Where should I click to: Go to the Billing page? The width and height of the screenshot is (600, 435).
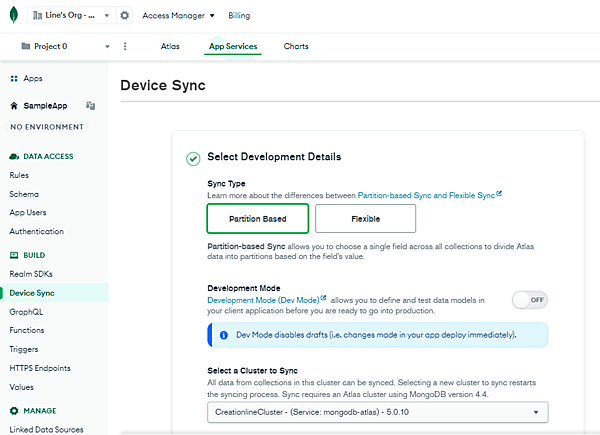(239, 16)
